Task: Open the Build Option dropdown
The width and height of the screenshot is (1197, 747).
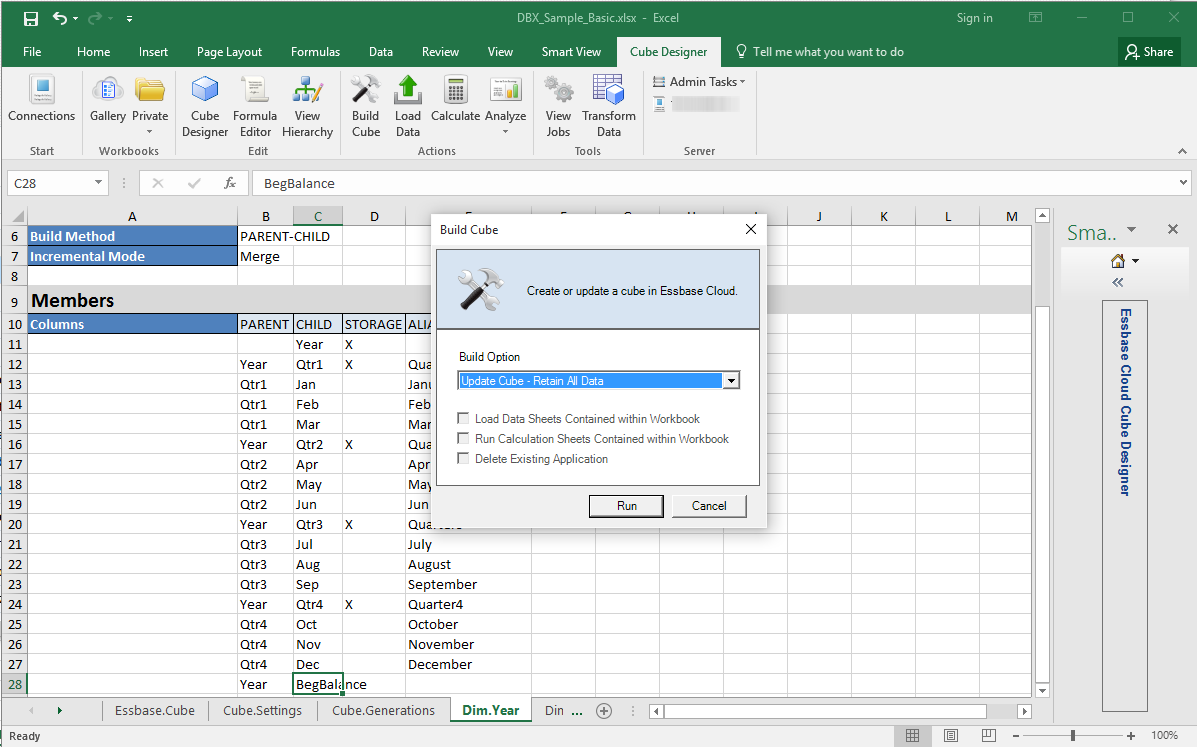Action: 731,381
